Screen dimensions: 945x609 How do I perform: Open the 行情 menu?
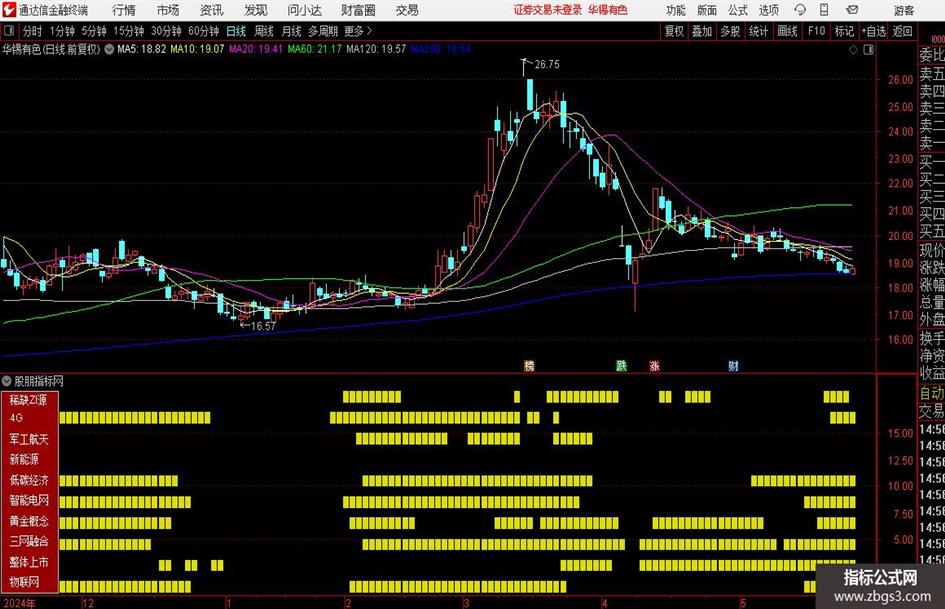[x=124, y=10]
